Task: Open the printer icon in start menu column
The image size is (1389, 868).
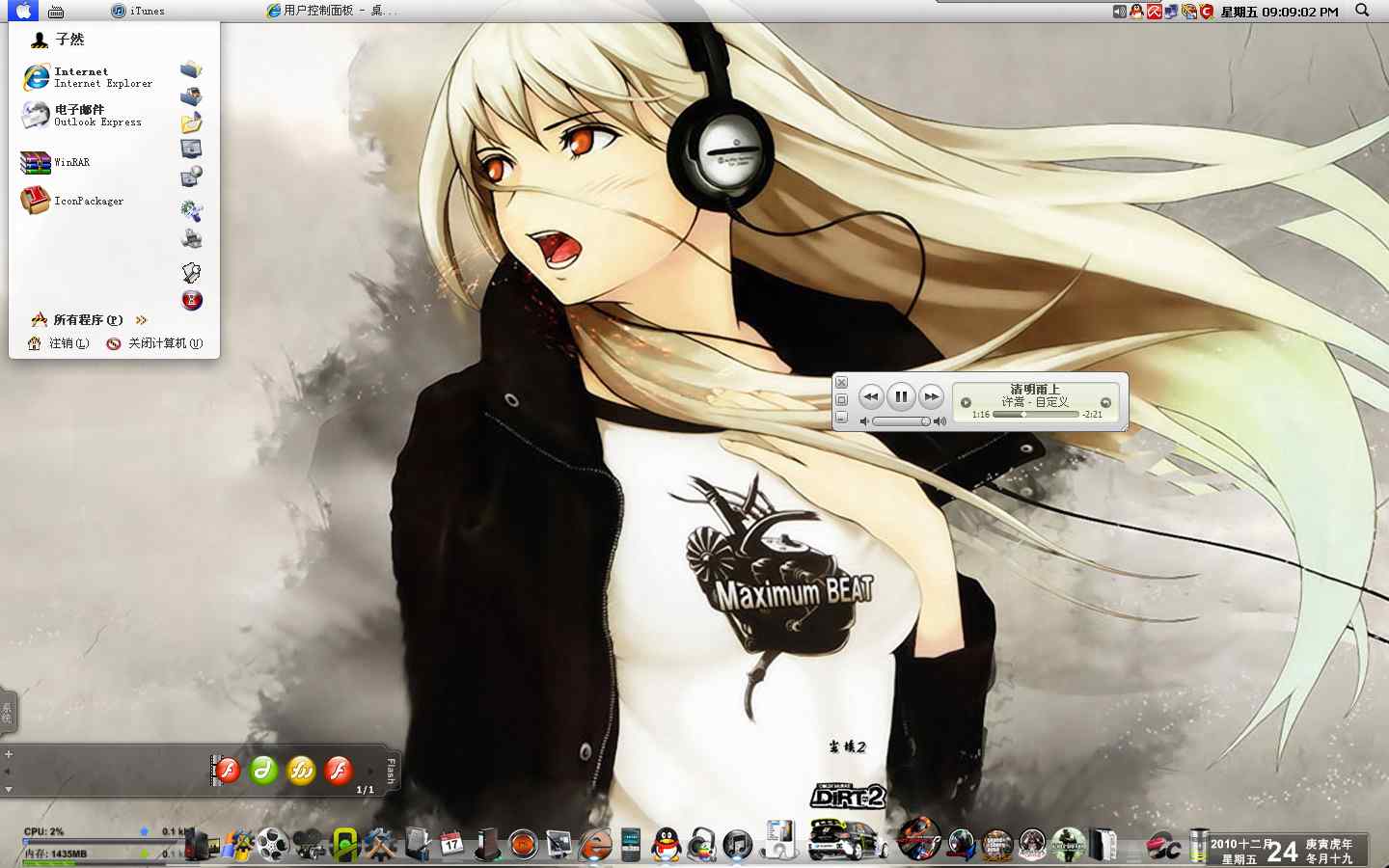Action: click(x=191, y=238)
